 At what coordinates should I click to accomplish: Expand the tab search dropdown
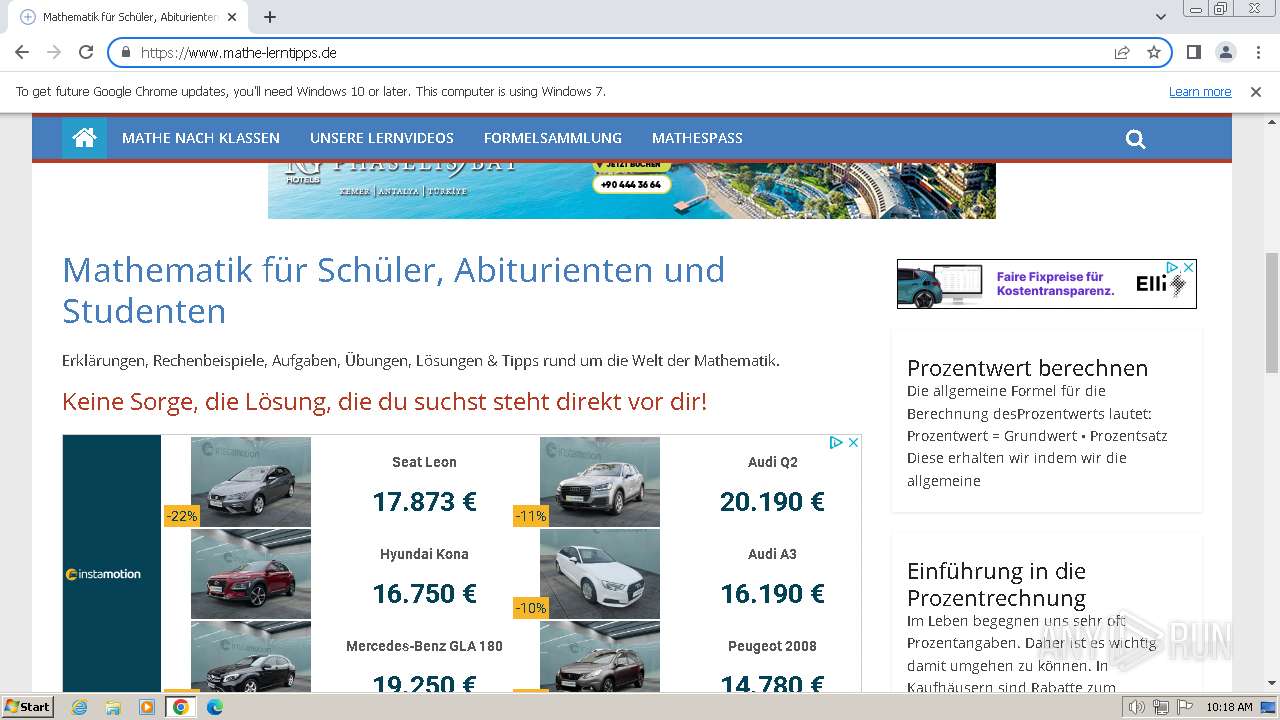[x=1160, y=17]
